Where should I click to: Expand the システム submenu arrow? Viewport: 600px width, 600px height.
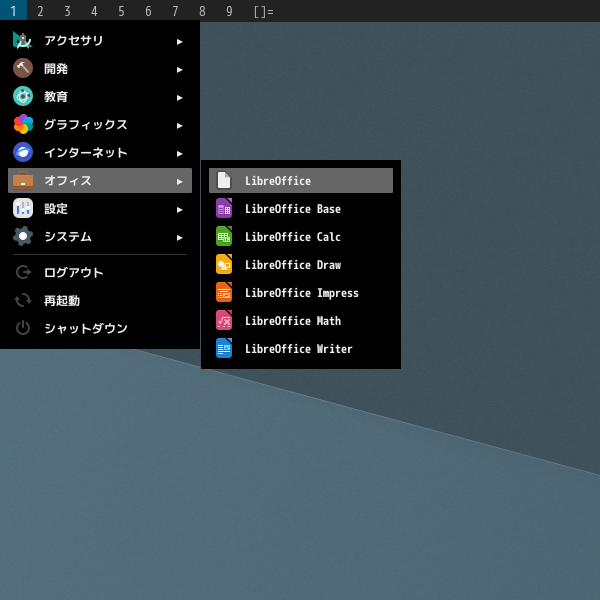pos(179,238)
